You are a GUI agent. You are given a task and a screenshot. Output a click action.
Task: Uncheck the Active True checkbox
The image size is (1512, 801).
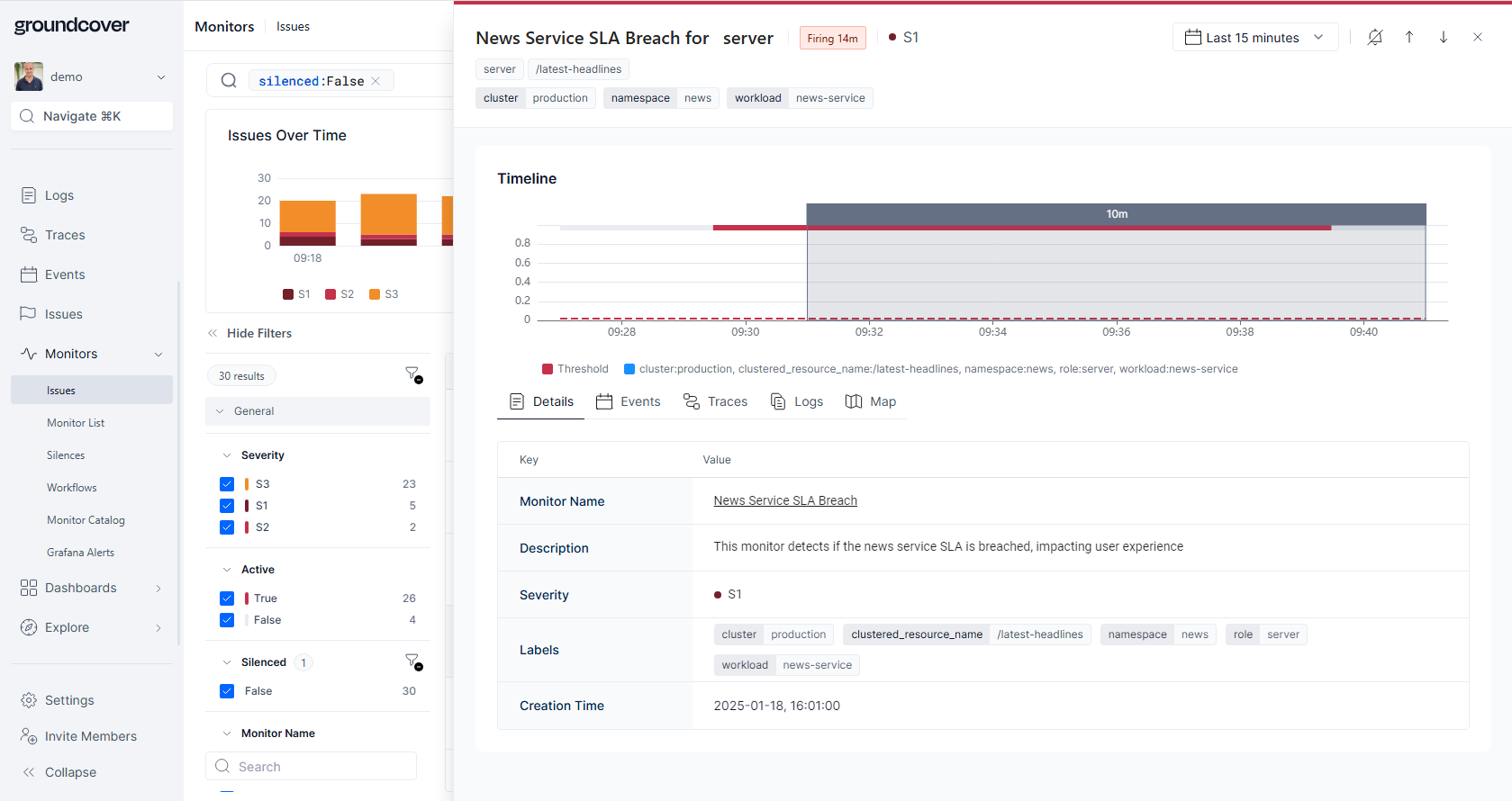coord(227,598)
